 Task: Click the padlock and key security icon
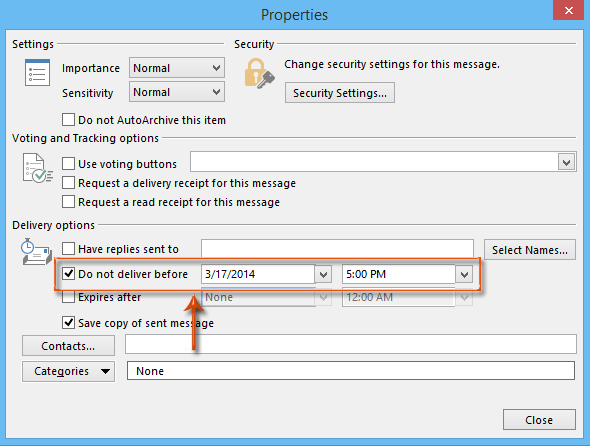point(259,73)
